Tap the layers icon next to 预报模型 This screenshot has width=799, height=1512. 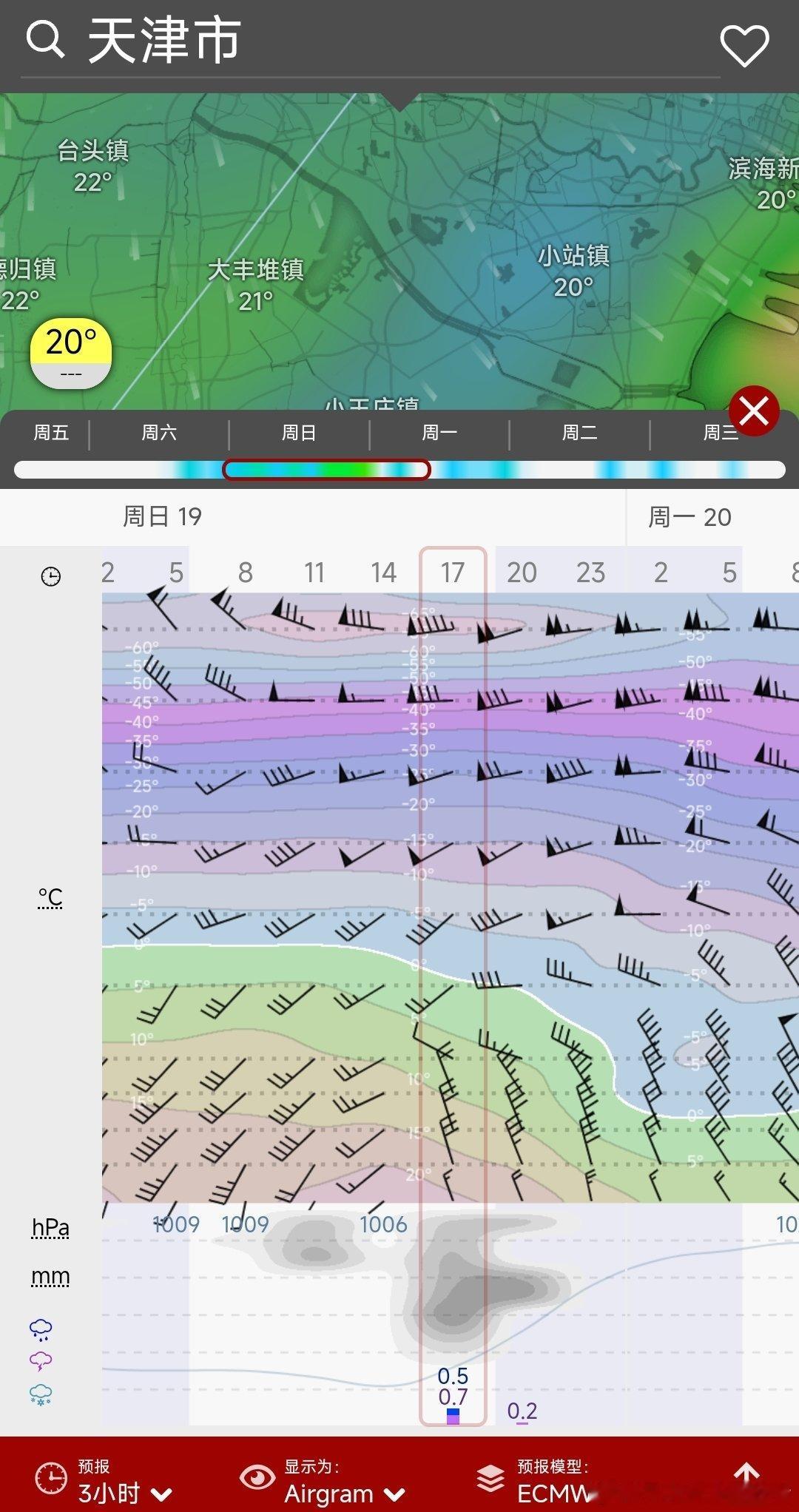(x=490, y=1479)
